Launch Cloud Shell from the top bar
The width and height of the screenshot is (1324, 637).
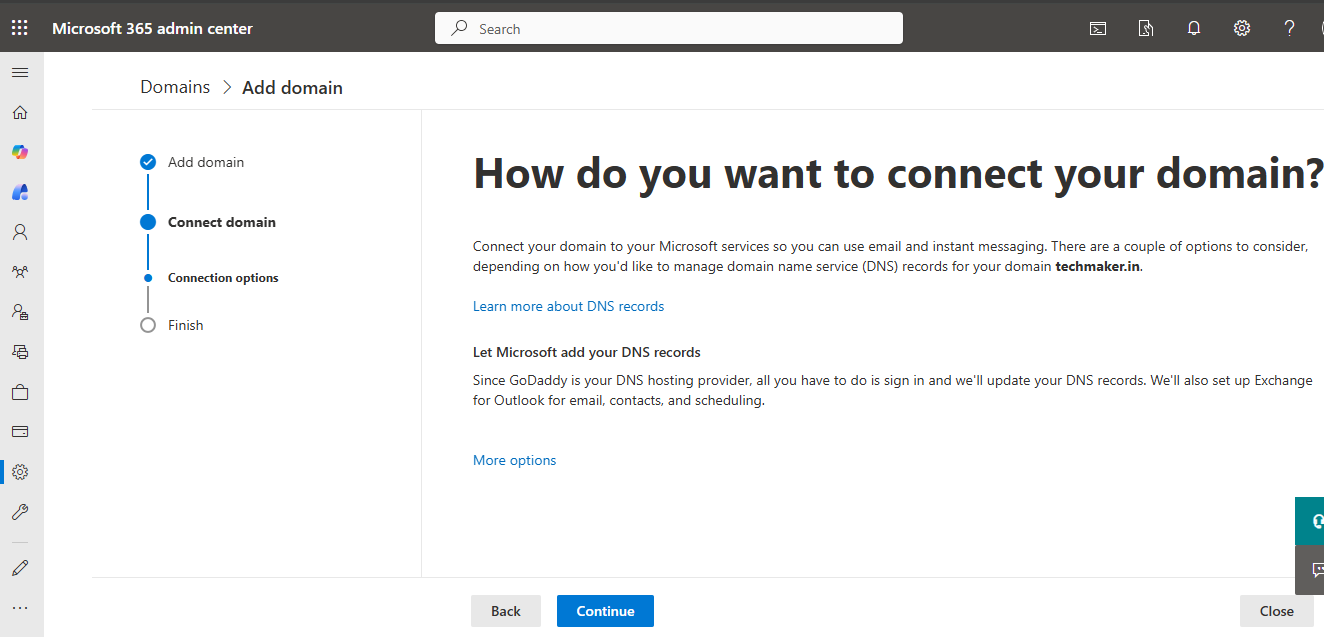pos(1098,28)
